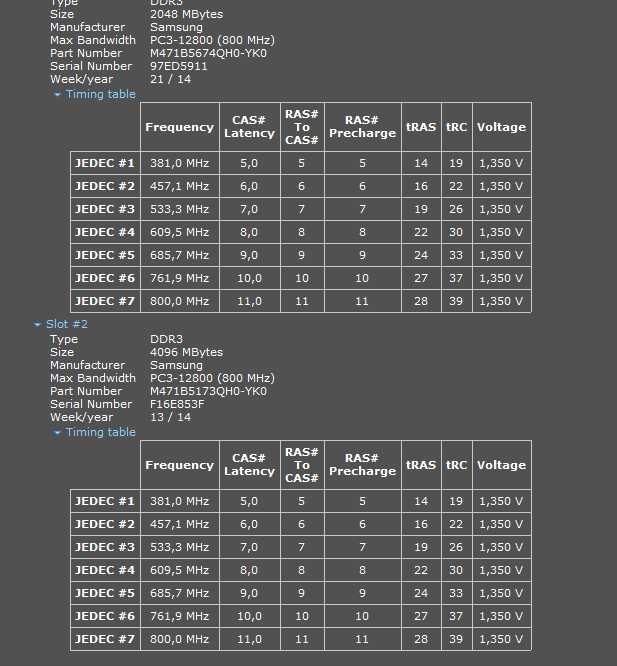This screenshot has height=666, width=617.
Task: Click the DDR3 type value under Slot #2
Action: pos(166,339)
